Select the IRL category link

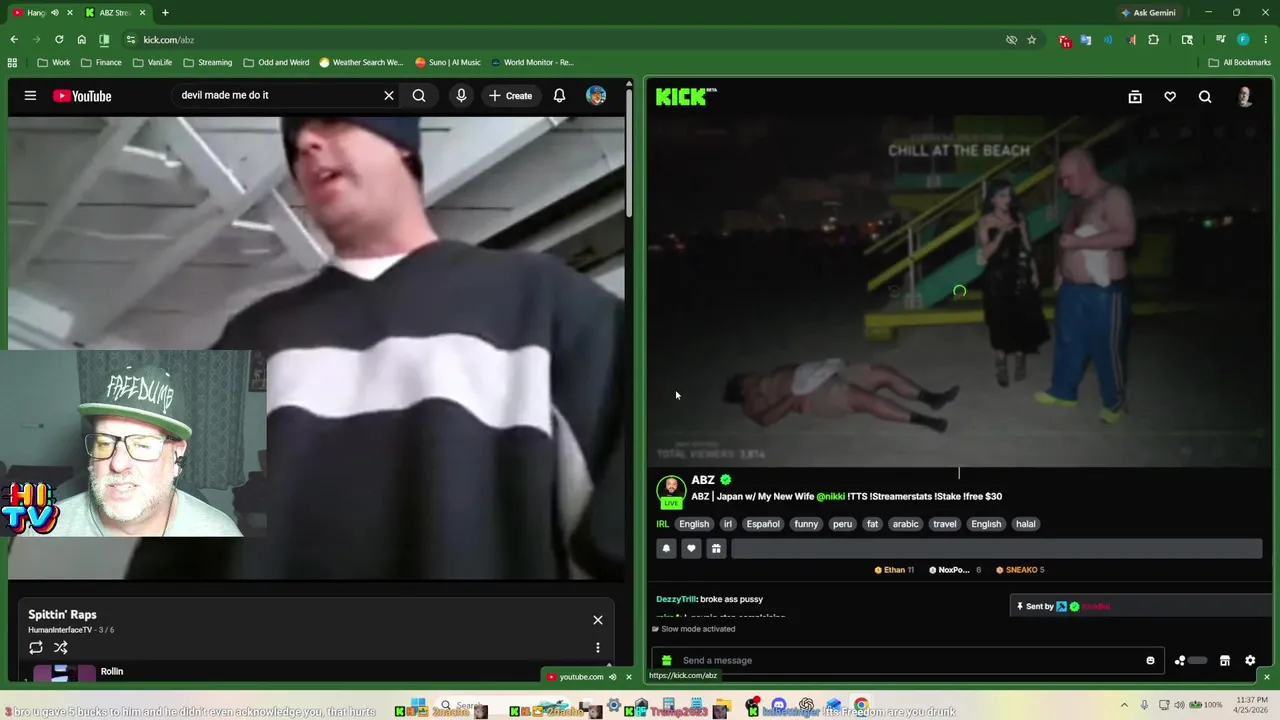(x=662, y=524)
